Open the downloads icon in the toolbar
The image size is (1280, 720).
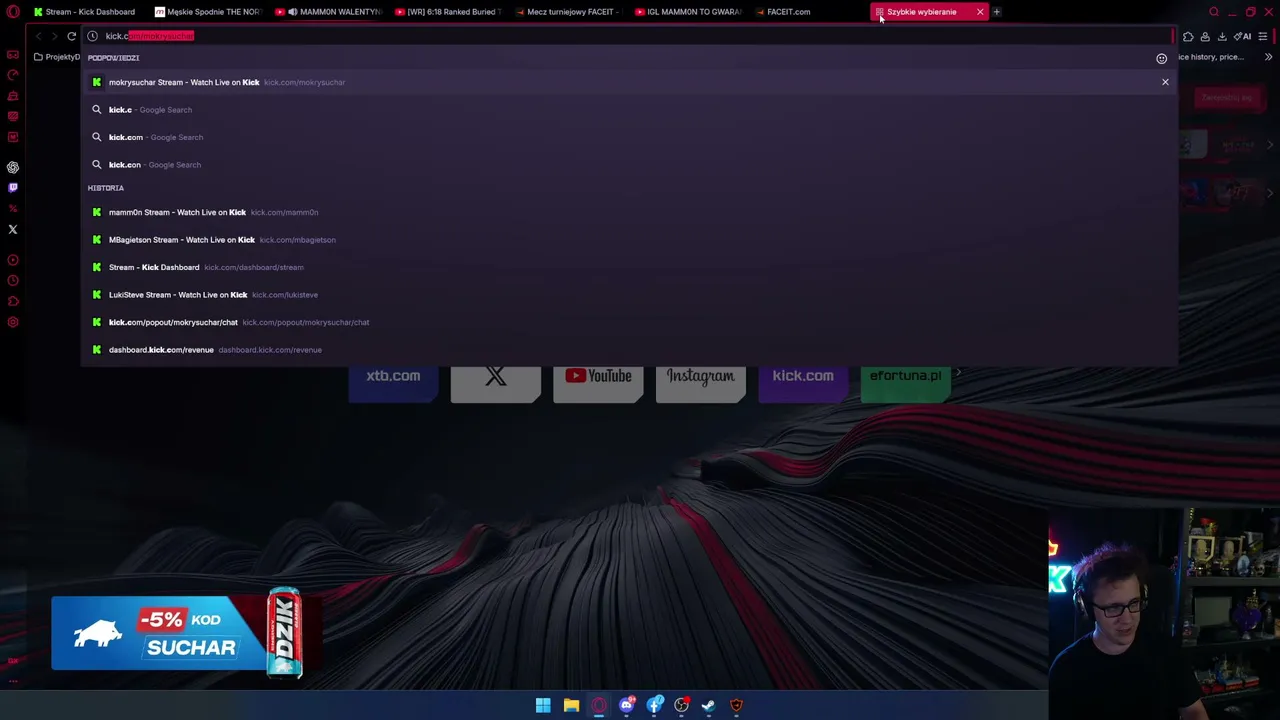[x=1222, y=36]
